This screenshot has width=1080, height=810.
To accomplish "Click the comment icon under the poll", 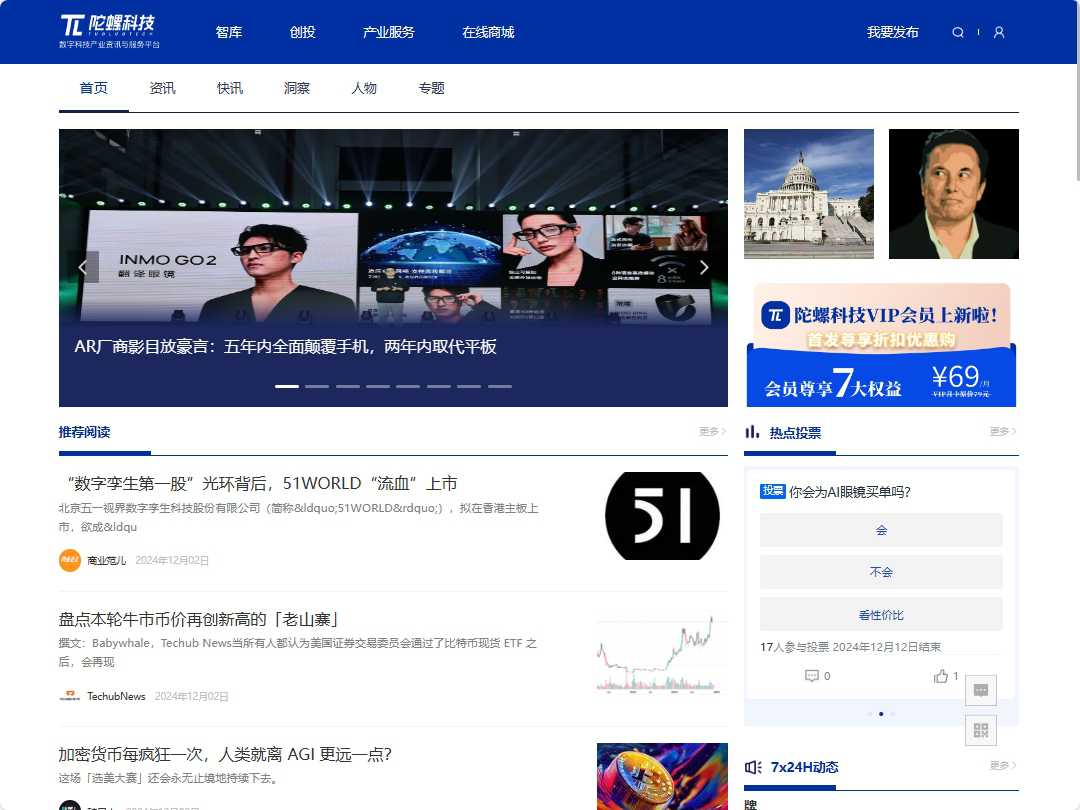I will tap(812, 676).
